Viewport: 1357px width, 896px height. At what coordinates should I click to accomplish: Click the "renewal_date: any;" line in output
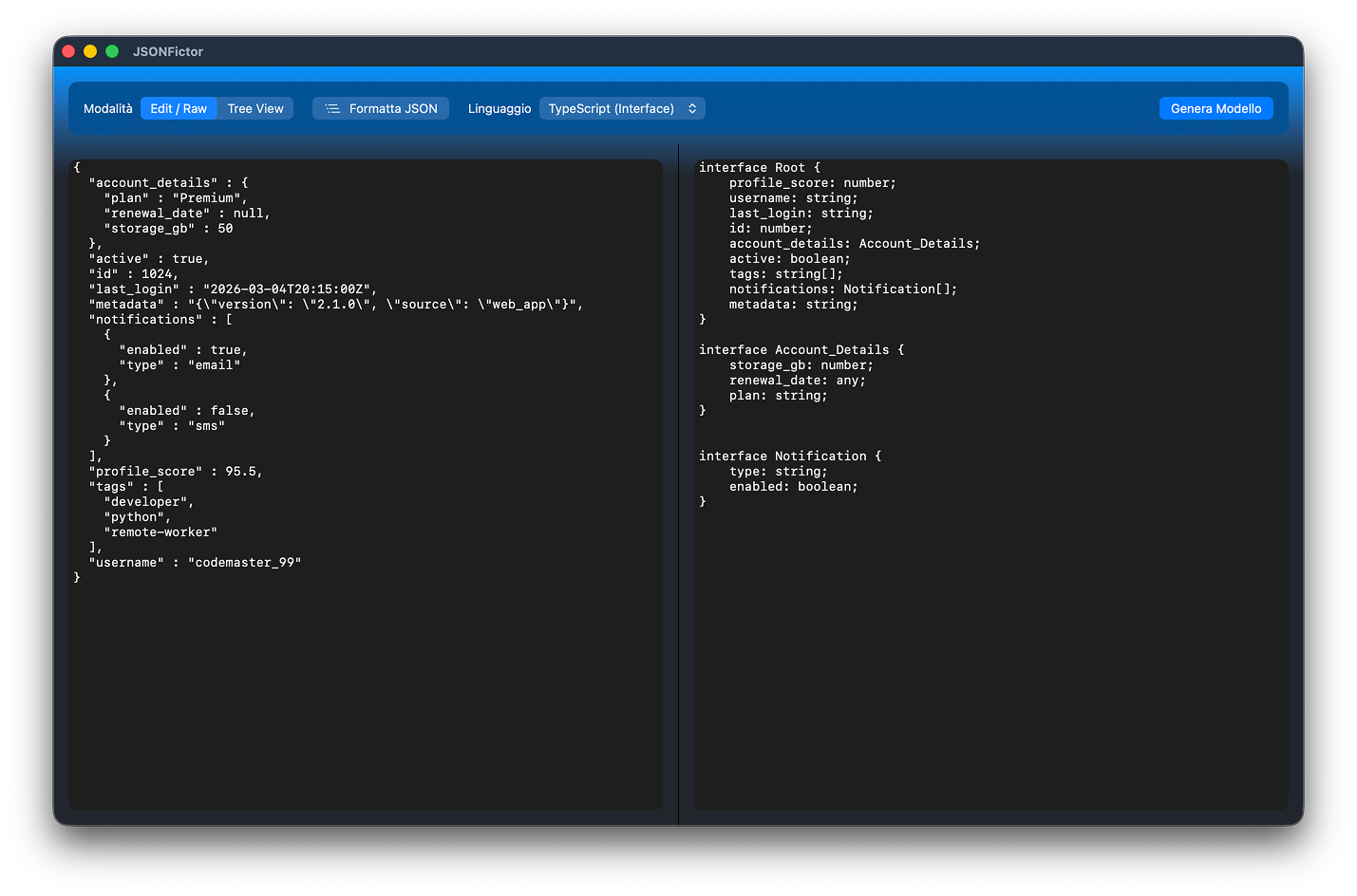pos(797,381)
